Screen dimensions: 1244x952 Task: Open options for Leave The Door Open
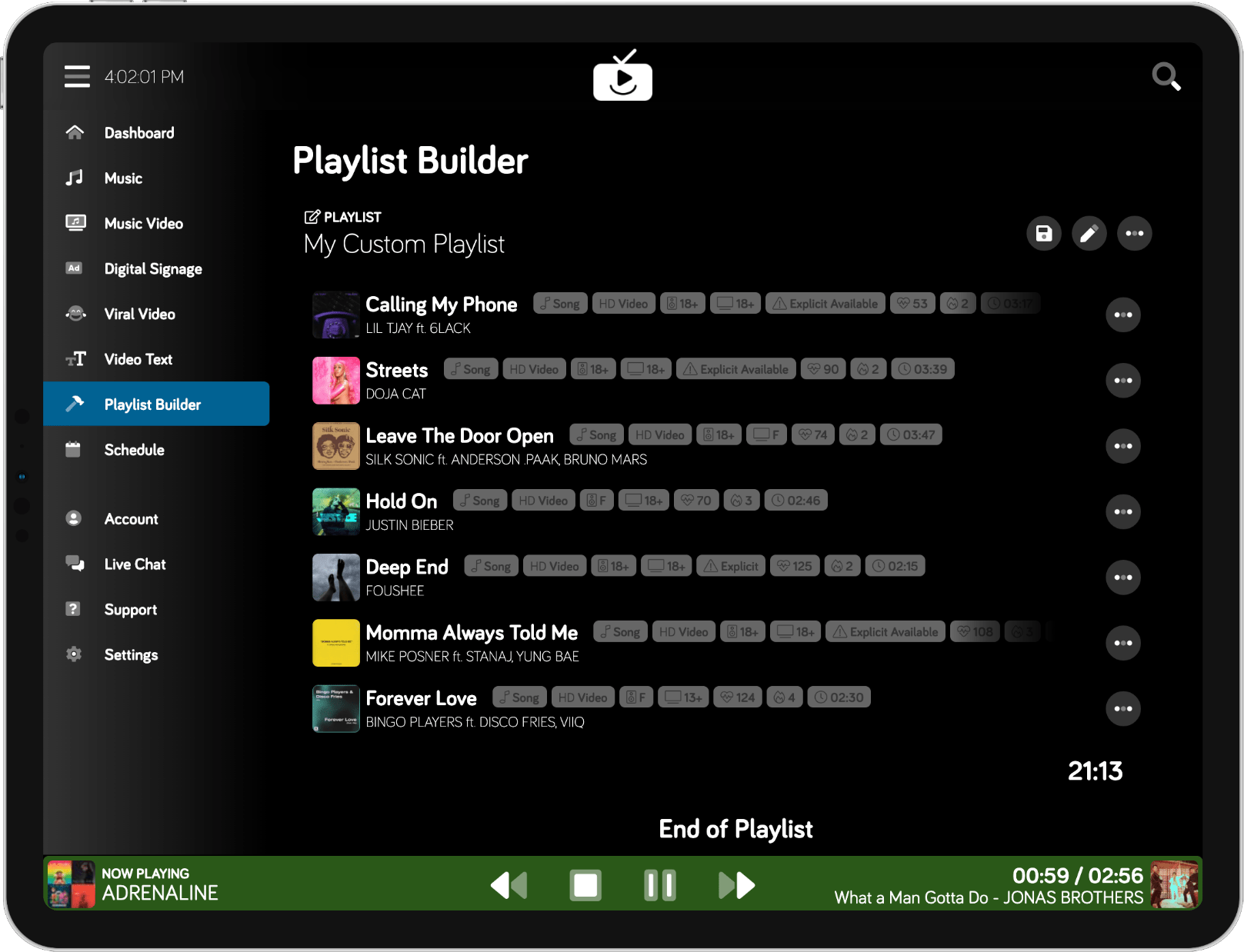[x=1123, y=446]
